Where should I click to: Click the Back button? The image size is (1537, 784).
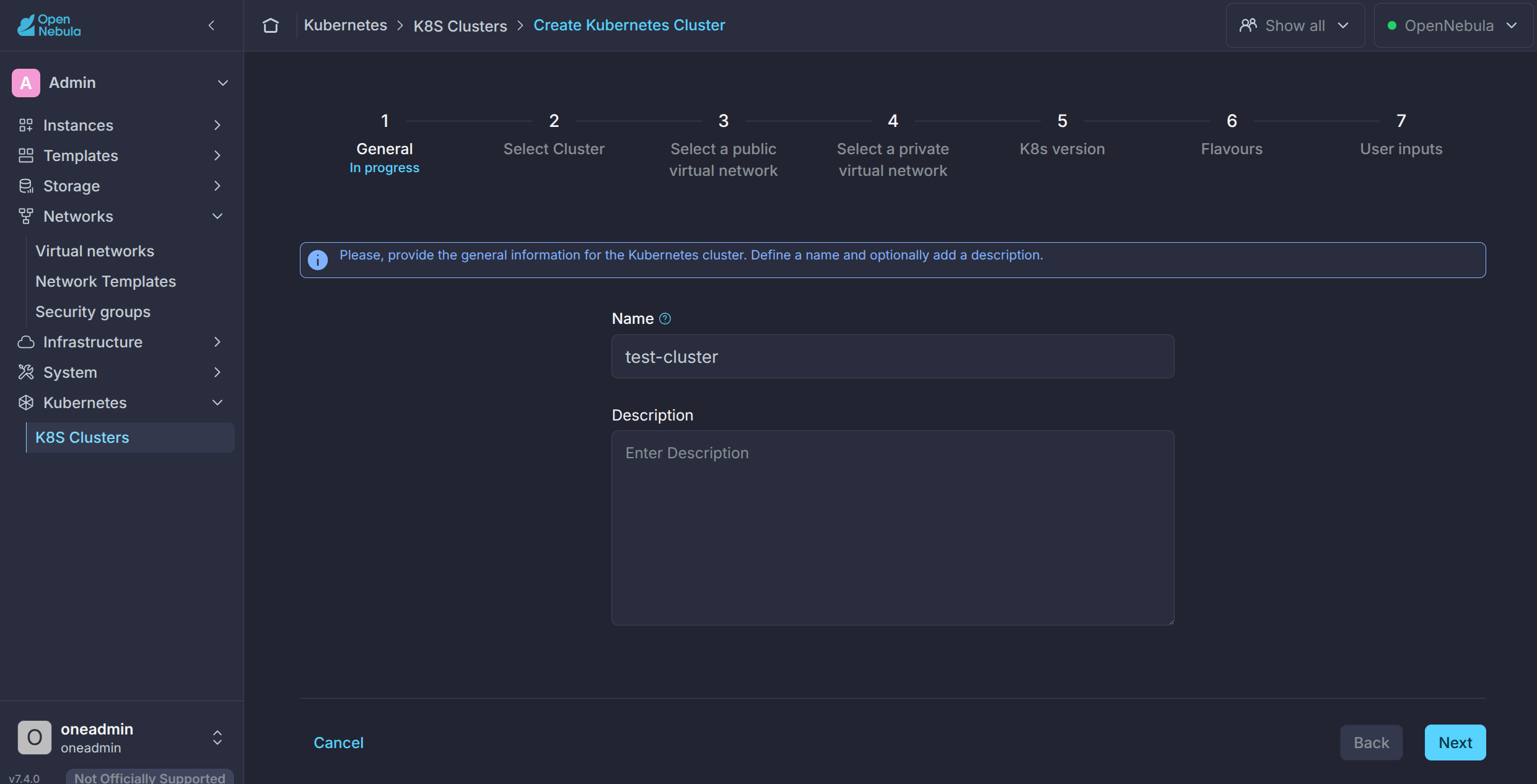(1371, 743)
